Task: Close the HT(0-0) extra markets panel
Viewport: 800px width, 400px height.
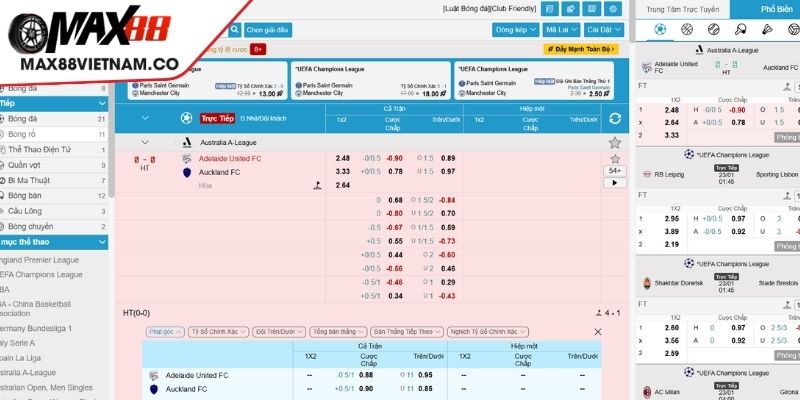Action: tap(597, 332)
